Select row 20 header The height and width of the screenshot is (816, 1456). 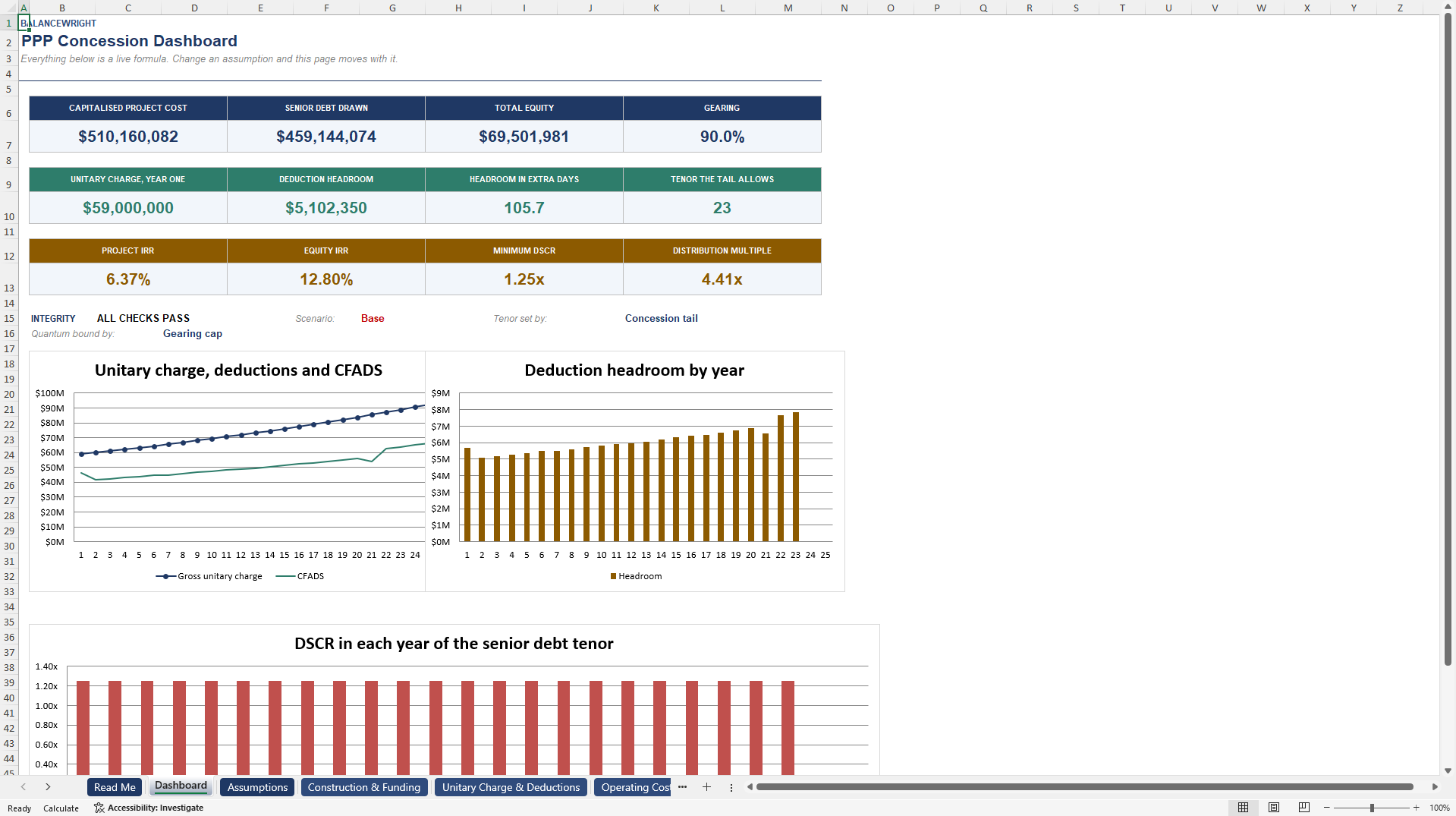point(9,394)
